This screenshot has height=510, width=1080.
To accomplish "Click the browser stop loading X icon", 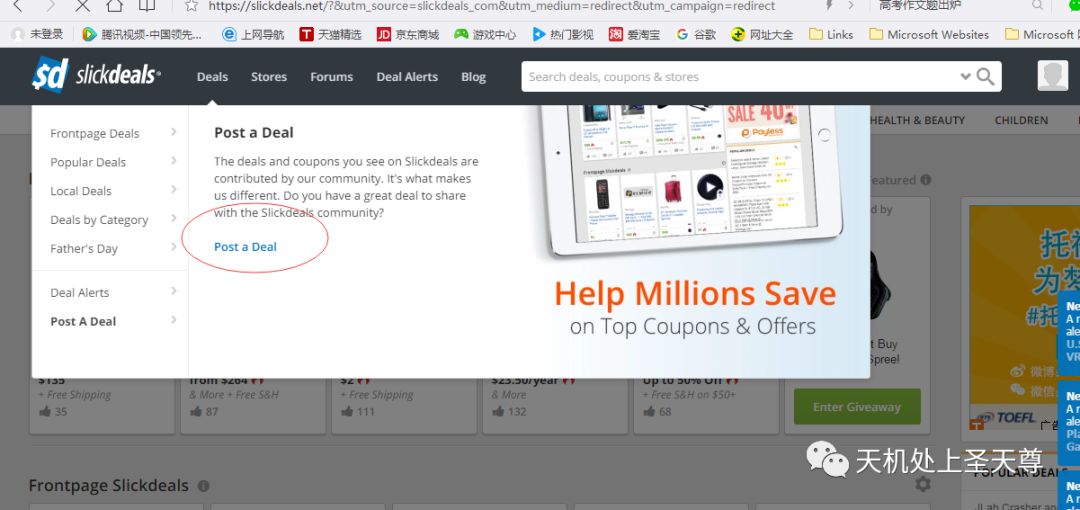I will [x=82, y=6].
